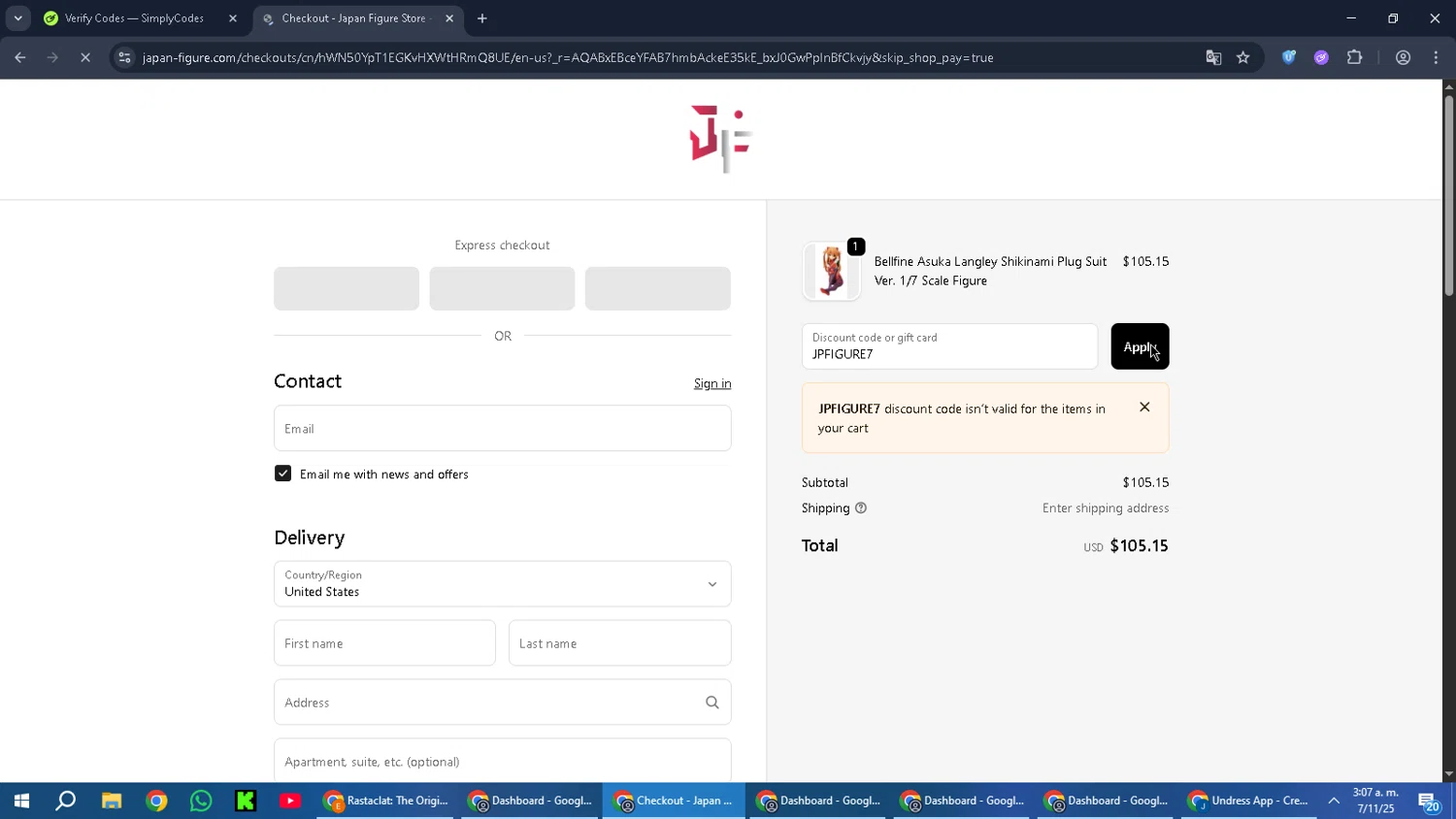Open the pinned Chrome taskbar icon
The width and height of the screenshot is (1456, 819).
(156, 801)
